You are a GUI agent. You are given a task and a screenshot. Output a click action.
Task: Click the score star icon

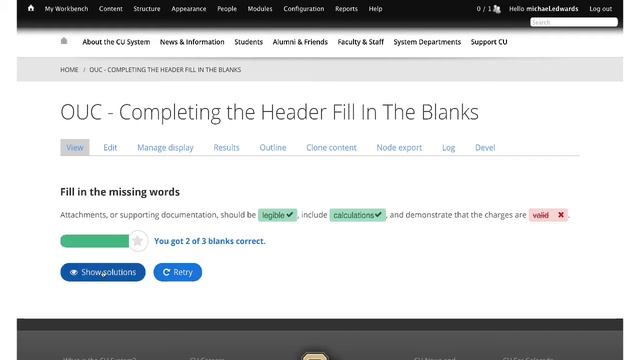tap(138, 241)
